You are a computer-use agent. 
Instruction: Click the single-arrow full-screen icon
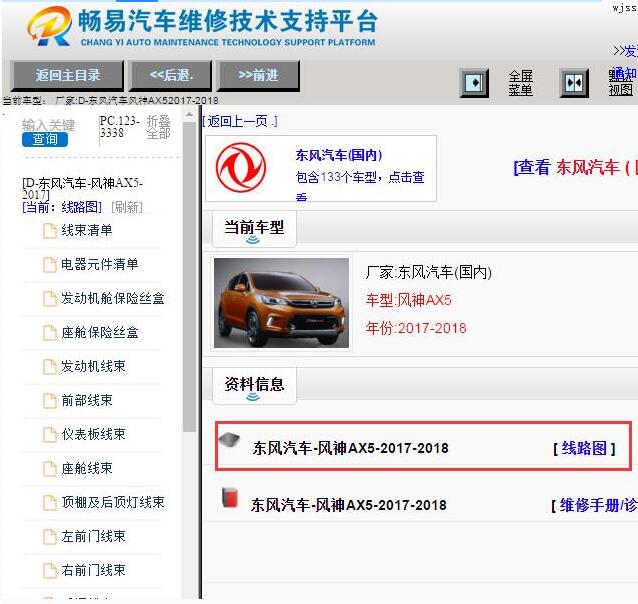click(474, 83)
